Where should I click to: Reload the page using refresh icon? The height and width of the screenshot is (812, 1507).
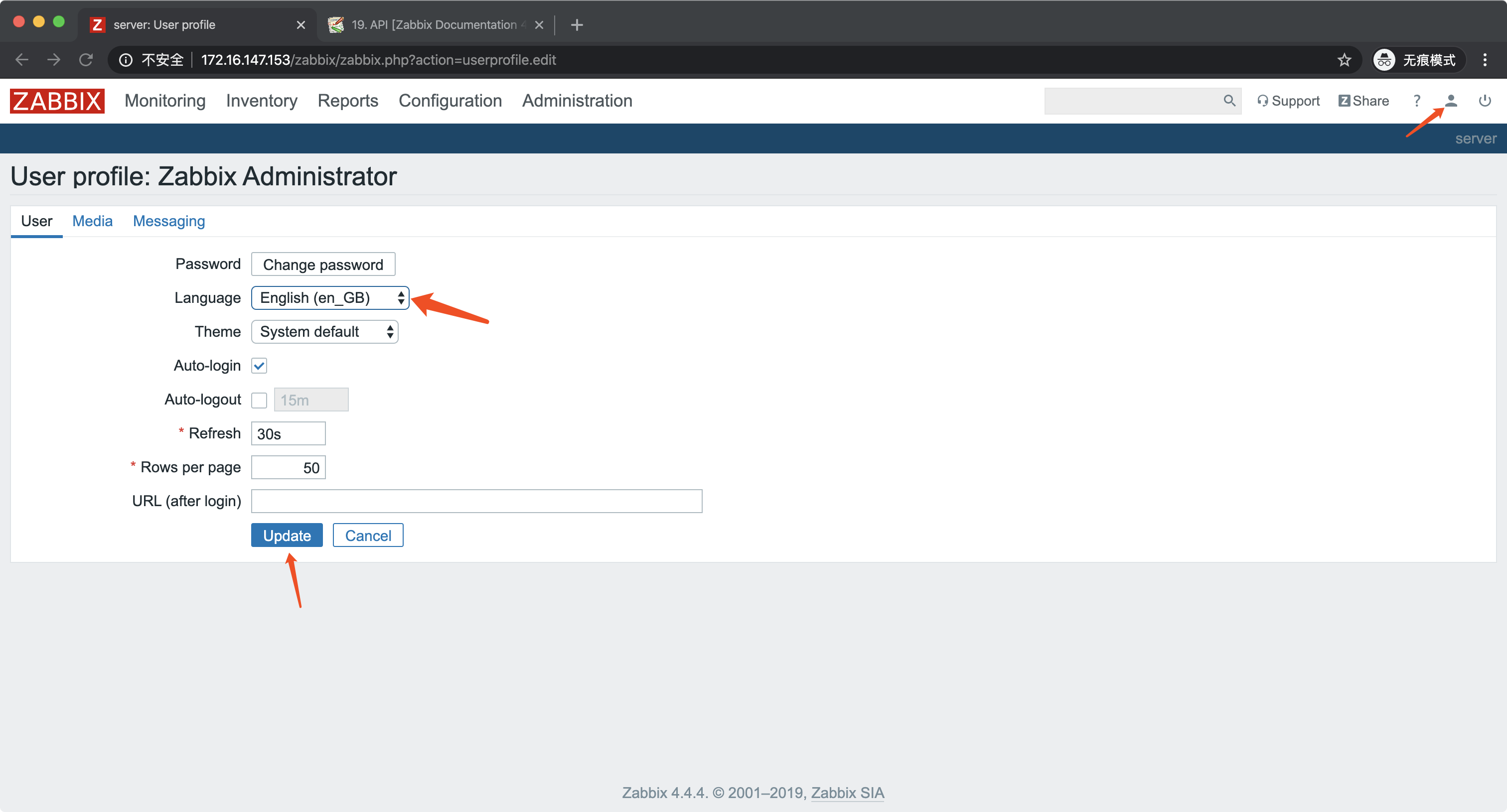click(86, 60)
